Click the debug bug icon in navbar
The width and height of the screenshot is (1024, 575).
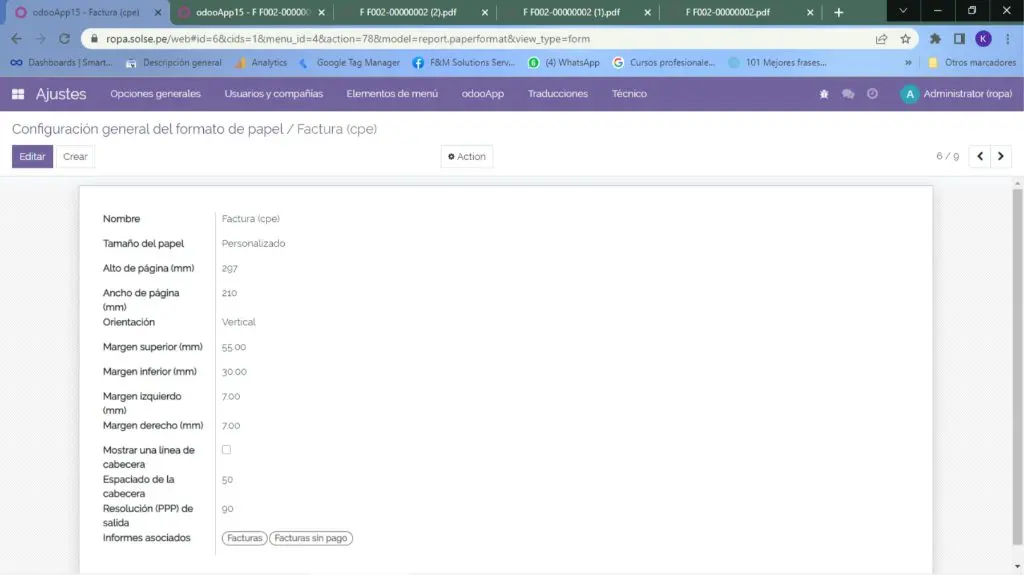(824, 94)
